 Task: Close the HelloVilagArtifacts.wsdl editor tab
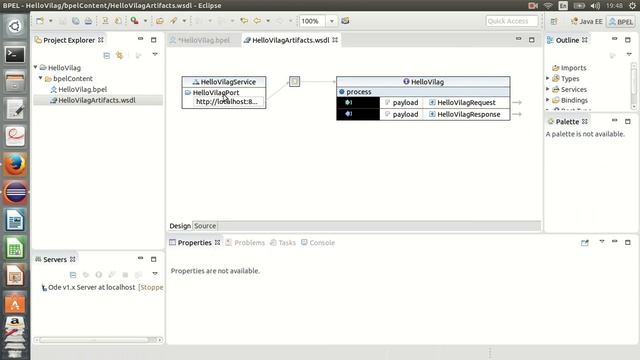[x=335, y=40]
